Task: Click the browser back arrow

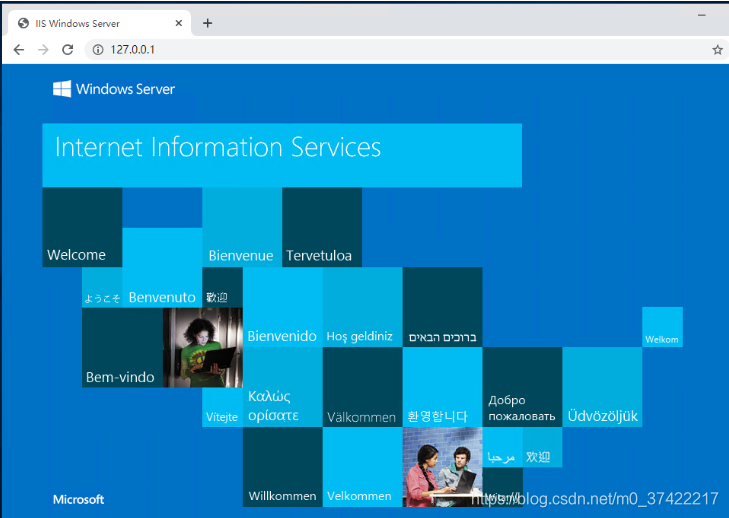Action: (19, 50)
